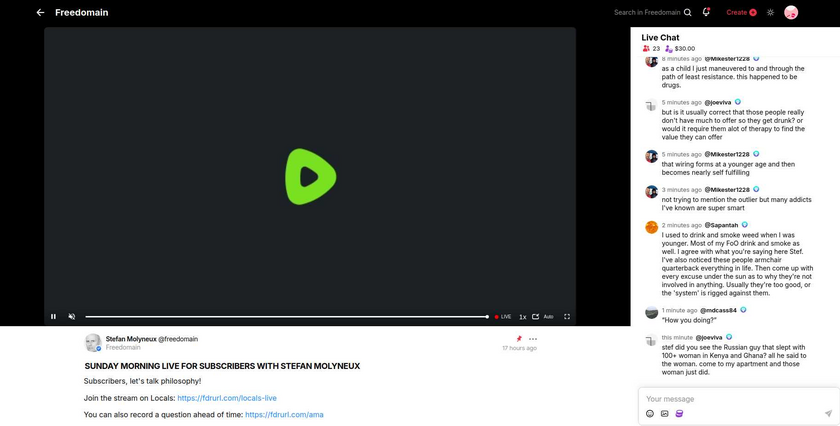The width and height of the screenshot is (840, 426).
Task: Click the Your message input field
Action: click(x=735, y=399)
